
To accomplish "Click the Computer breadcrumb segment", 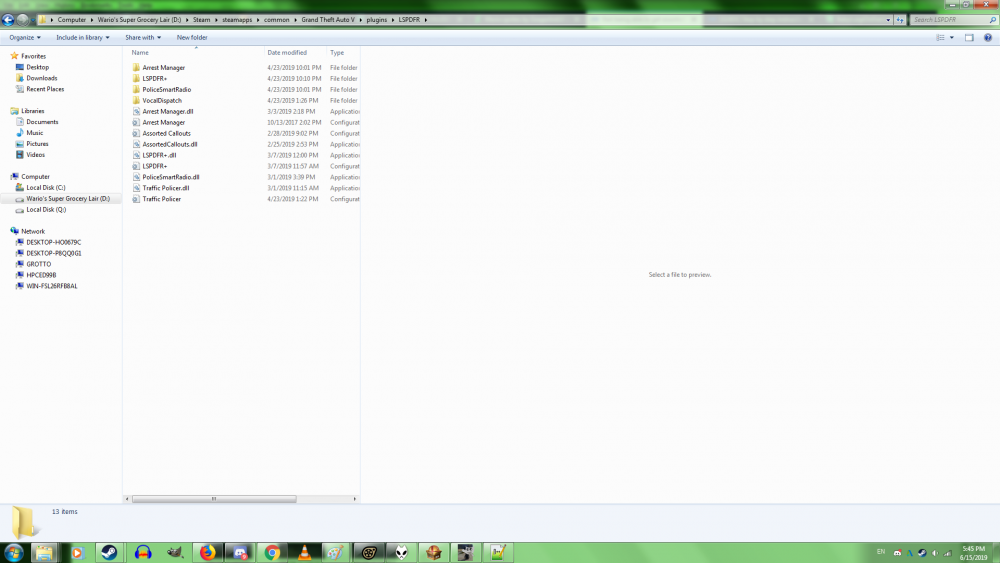I will click(x=71, y=20).
